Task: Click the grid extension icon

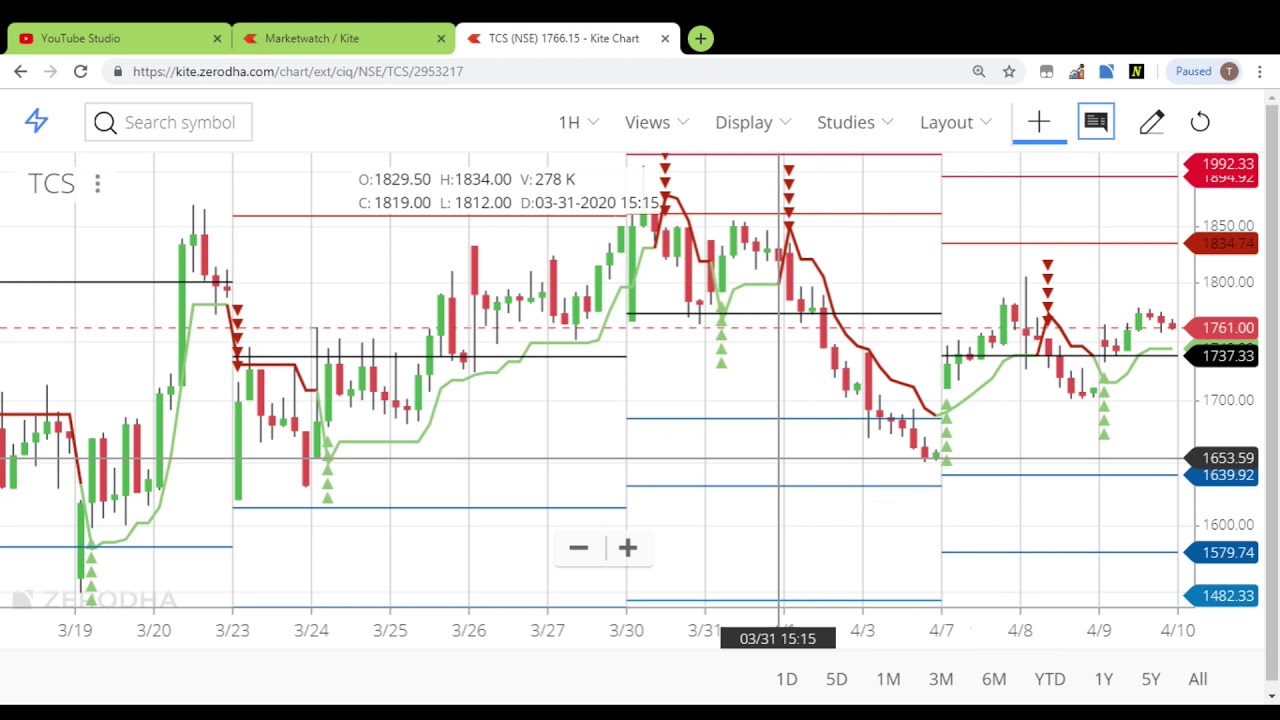Action: point(1046,71)
